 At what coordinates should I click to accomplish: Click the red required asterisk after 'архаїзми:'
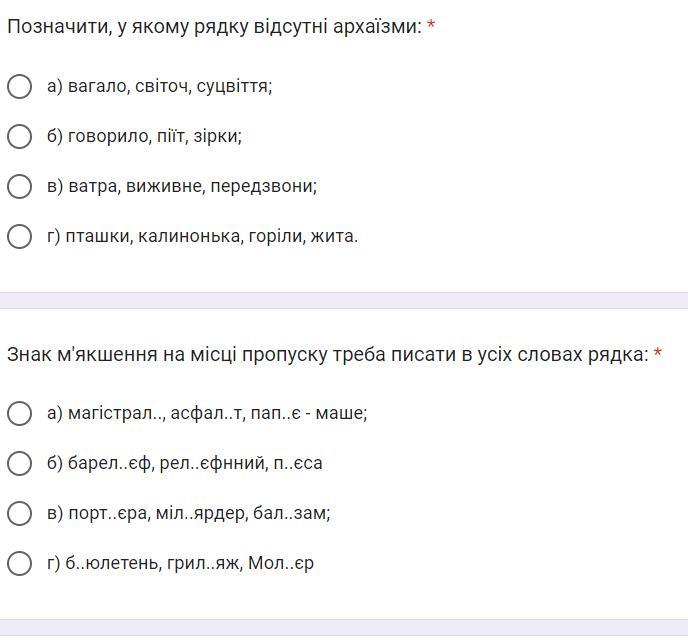[x=431, y=25]
